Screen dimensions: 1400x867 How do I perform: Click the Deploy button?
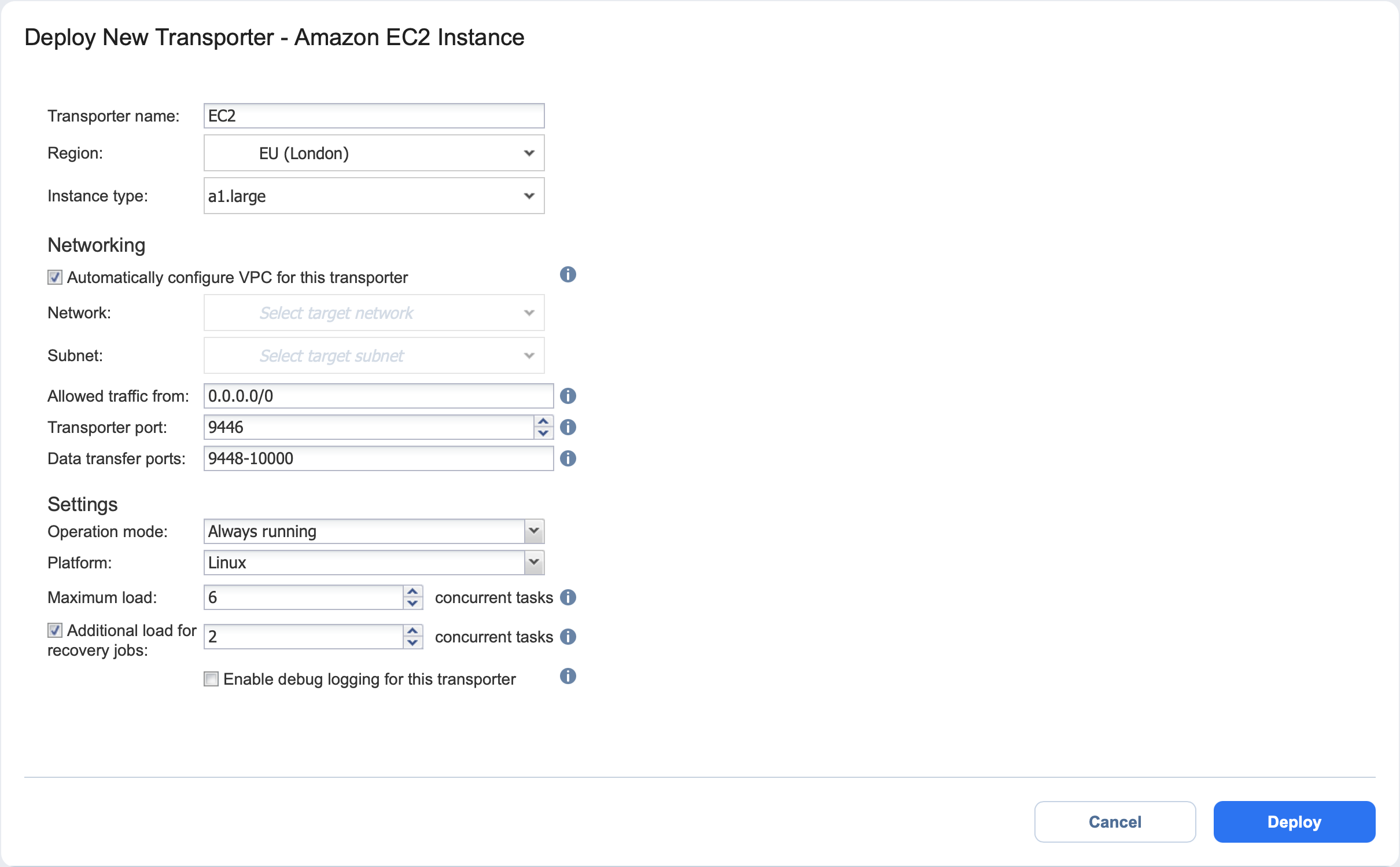coord(1294,822)
